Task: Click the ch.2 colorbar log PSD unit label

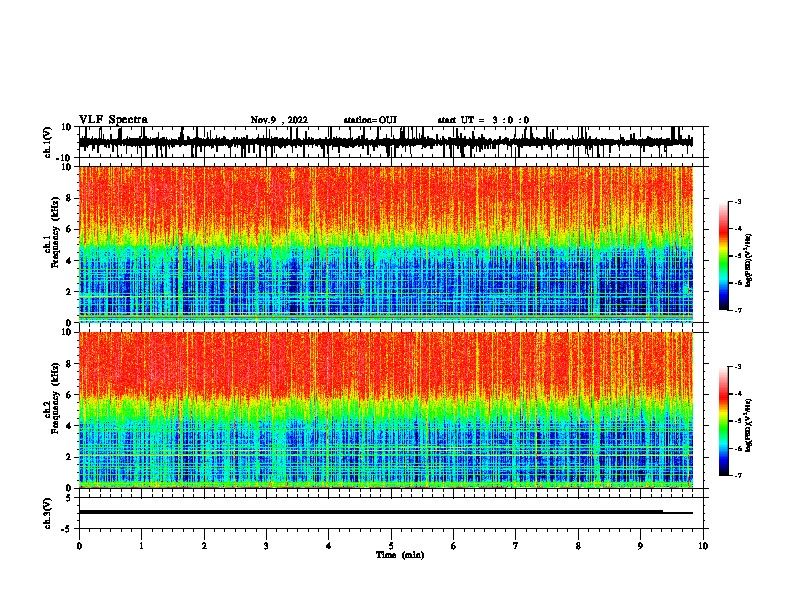Action: [749, 425]
